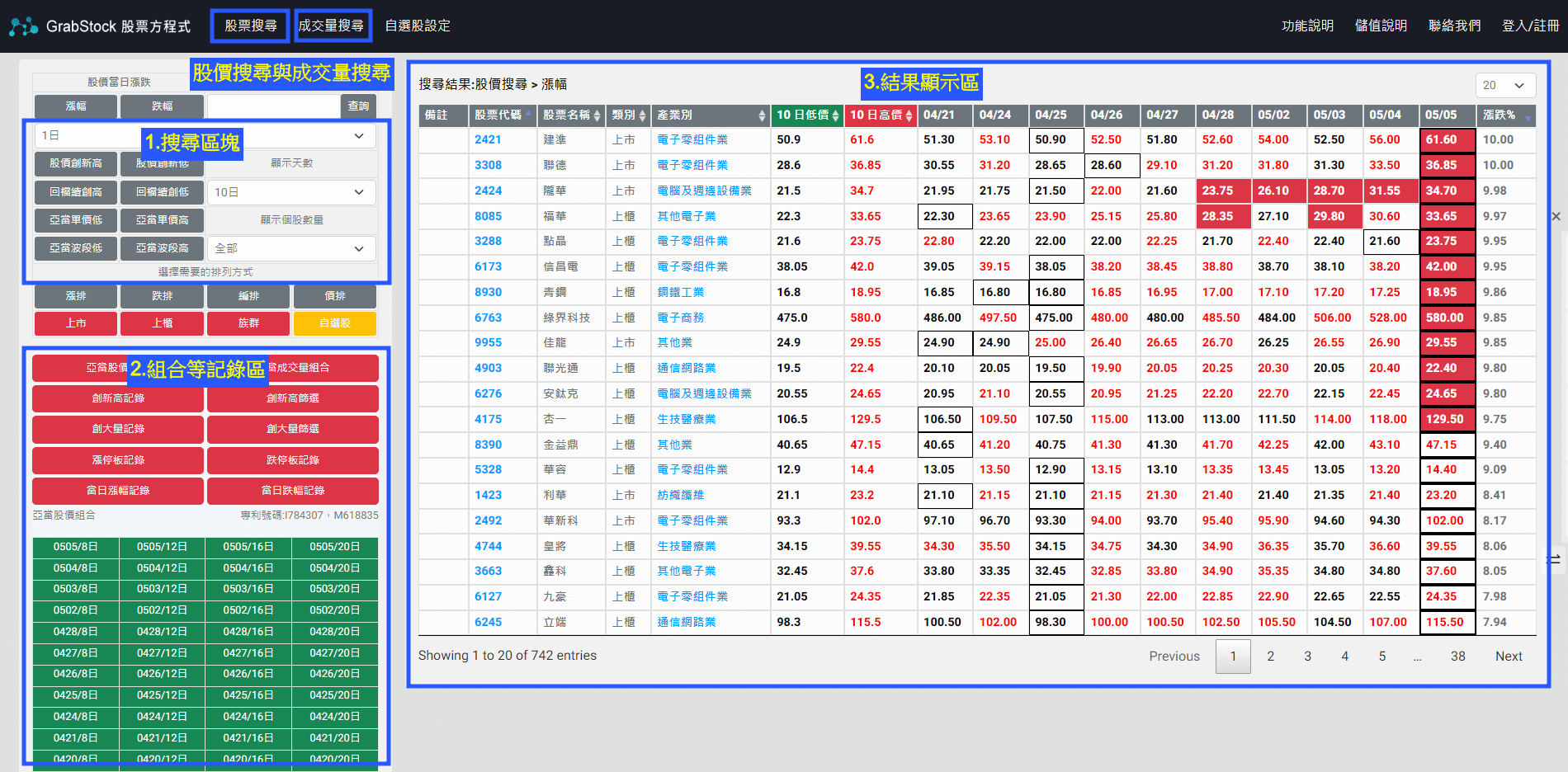The height and width of the screenshot is (772, 1568).
Task: Click the 回檔續創高 button
Action: pos(76,192)
